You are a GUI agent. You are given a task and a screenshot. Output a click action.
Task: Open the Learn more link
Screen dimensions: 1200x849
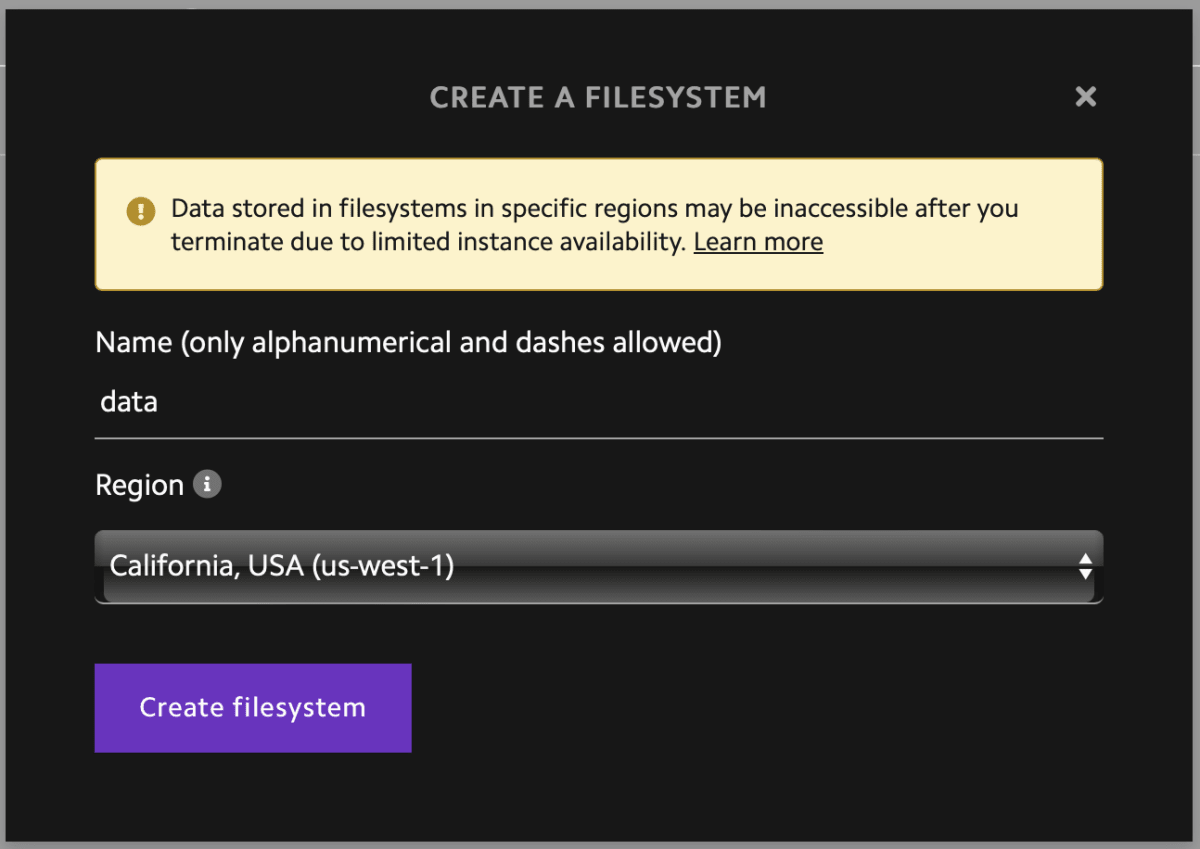point(758,241)
